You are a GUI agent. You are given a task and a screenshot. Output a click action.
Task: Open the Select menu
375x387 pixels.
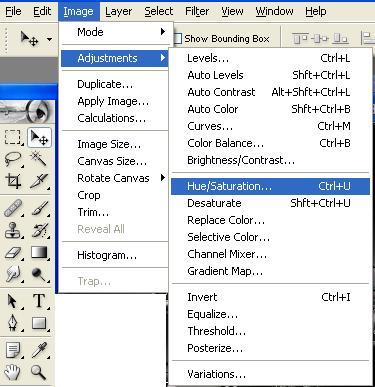coord(159,11)
